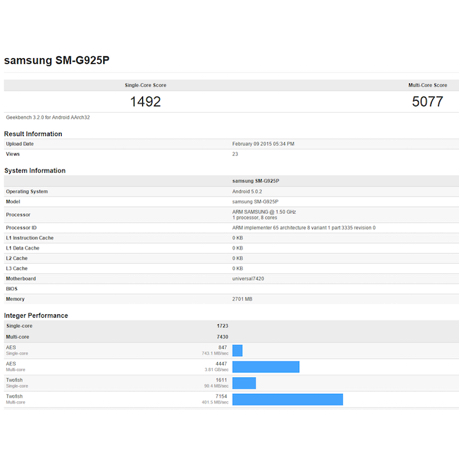Screen dimensions: 460x450
Task: Click the System Information heading
Action: [x=35, y=171]
